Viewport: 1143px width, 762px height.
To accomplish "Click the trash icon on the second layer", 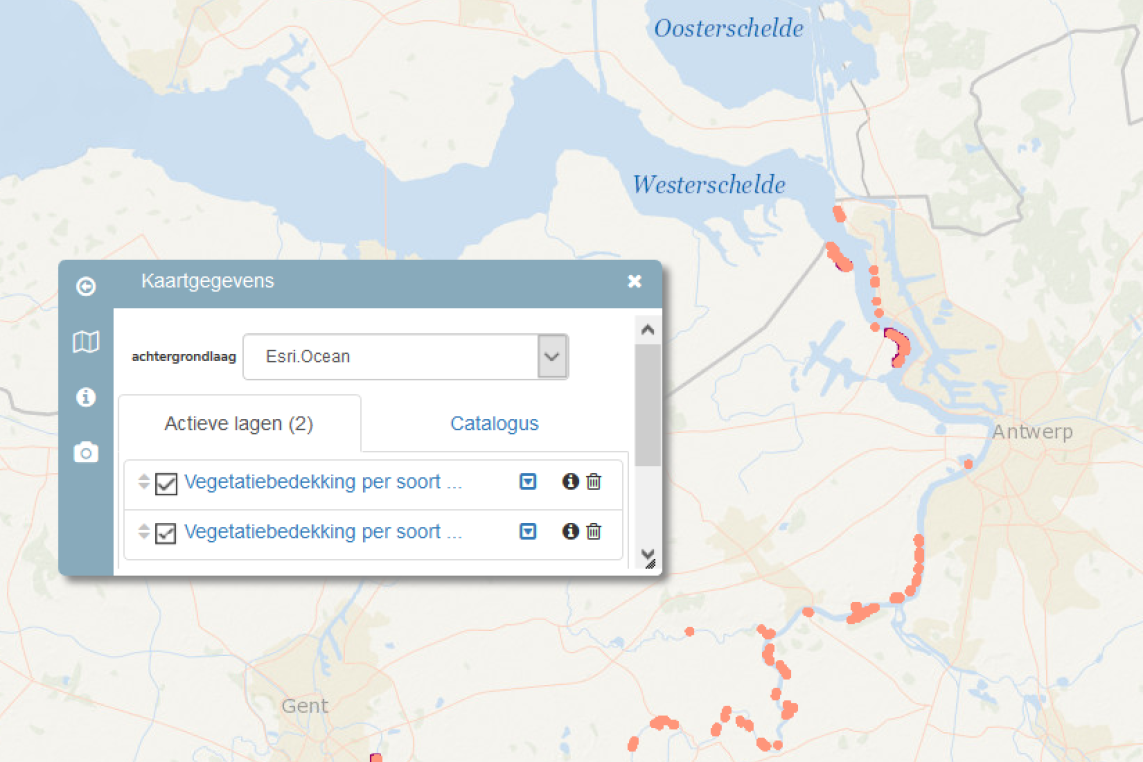I will (593, 531).
